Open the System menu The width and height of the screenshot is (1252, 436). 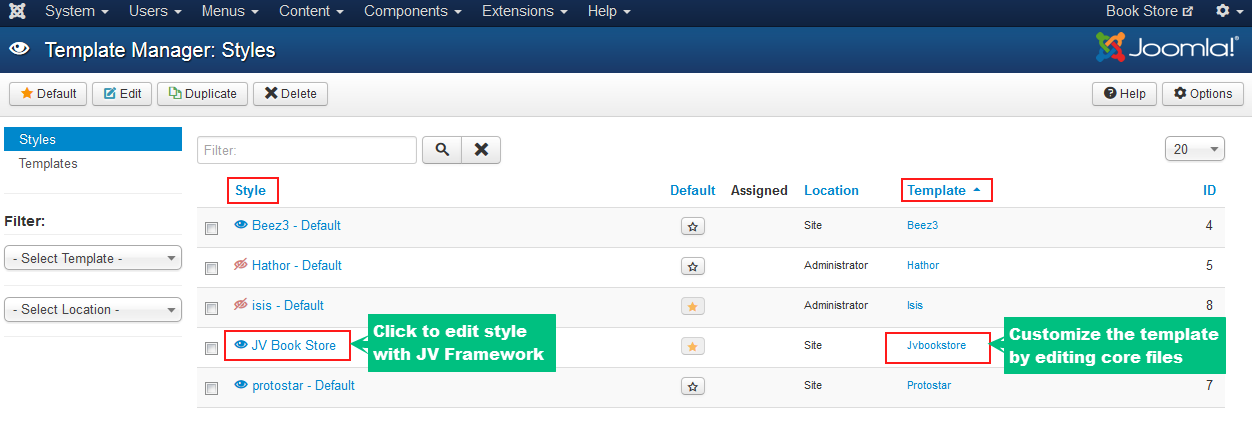[76, 11]
